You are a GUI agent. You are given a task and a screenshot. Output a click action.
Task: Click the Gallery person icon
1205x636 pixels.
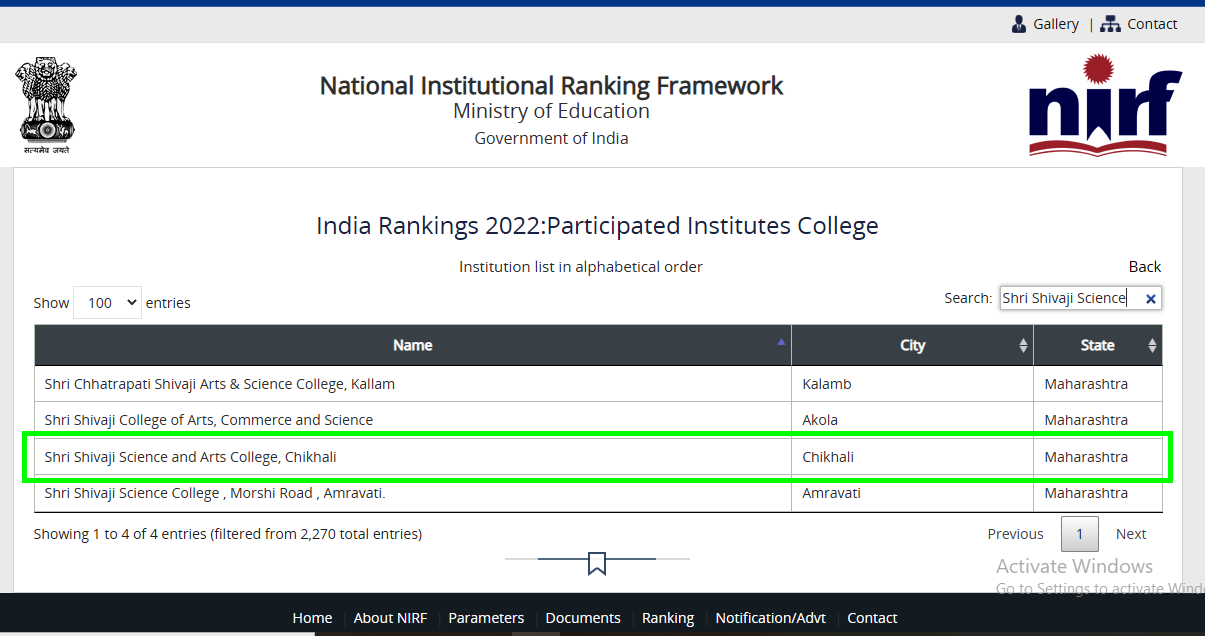[1019, 24]
